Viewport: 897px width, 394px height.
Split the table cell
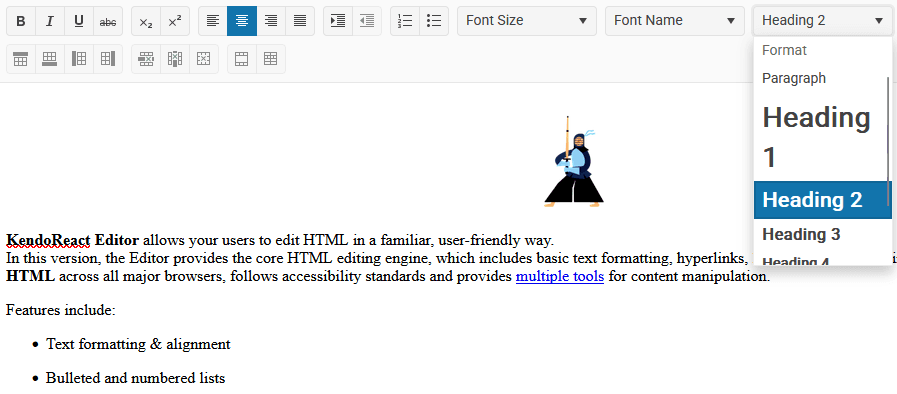pyautogui.click(x=271, y=59)
